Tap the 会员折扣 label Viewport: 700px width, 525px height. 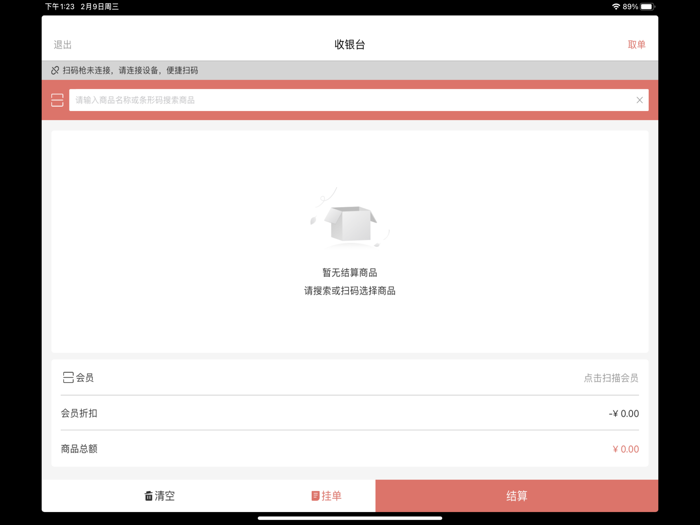click(79, 413)
